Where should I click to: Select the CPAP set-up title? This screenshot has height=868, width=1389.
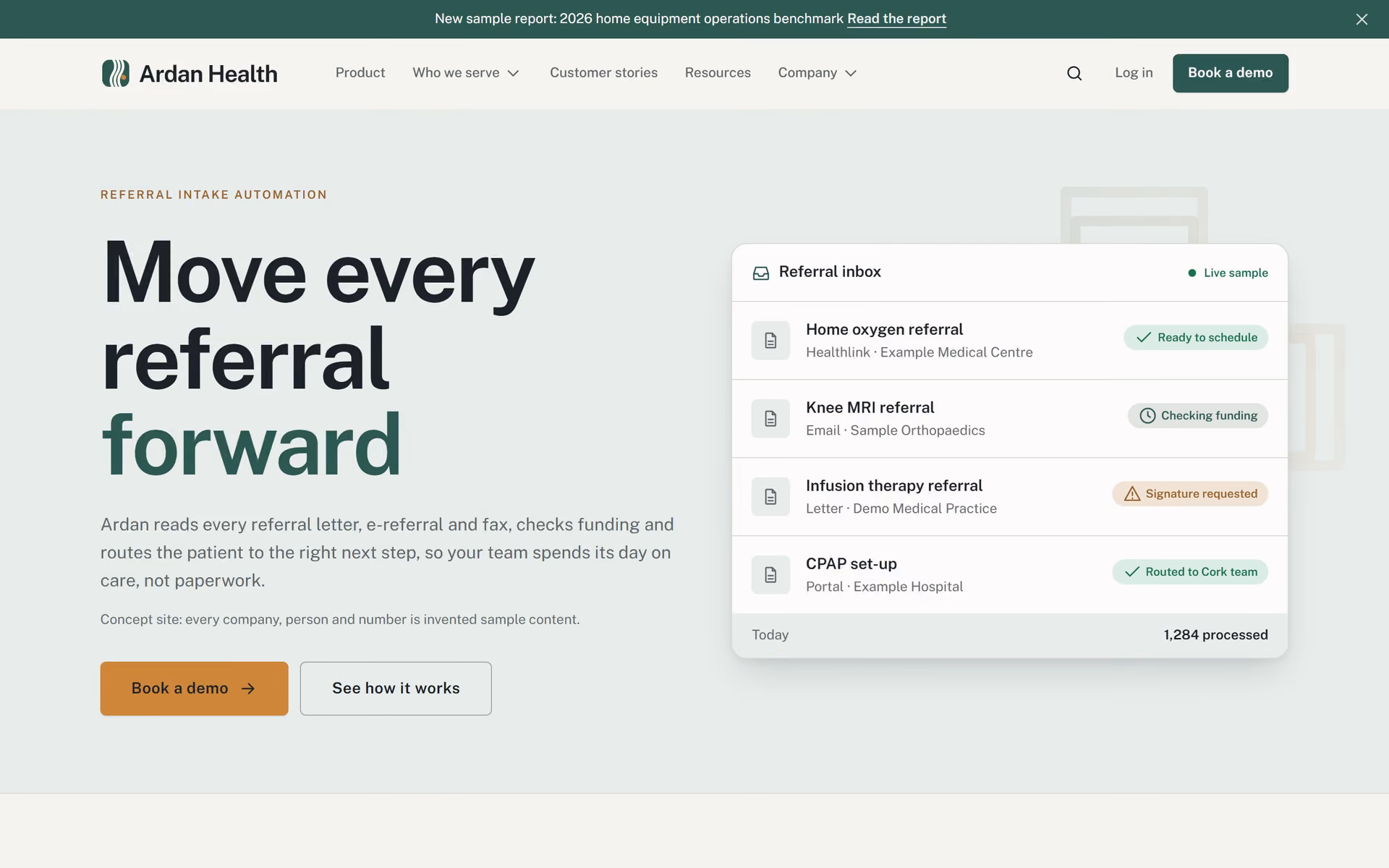click(x=851, y=564)
